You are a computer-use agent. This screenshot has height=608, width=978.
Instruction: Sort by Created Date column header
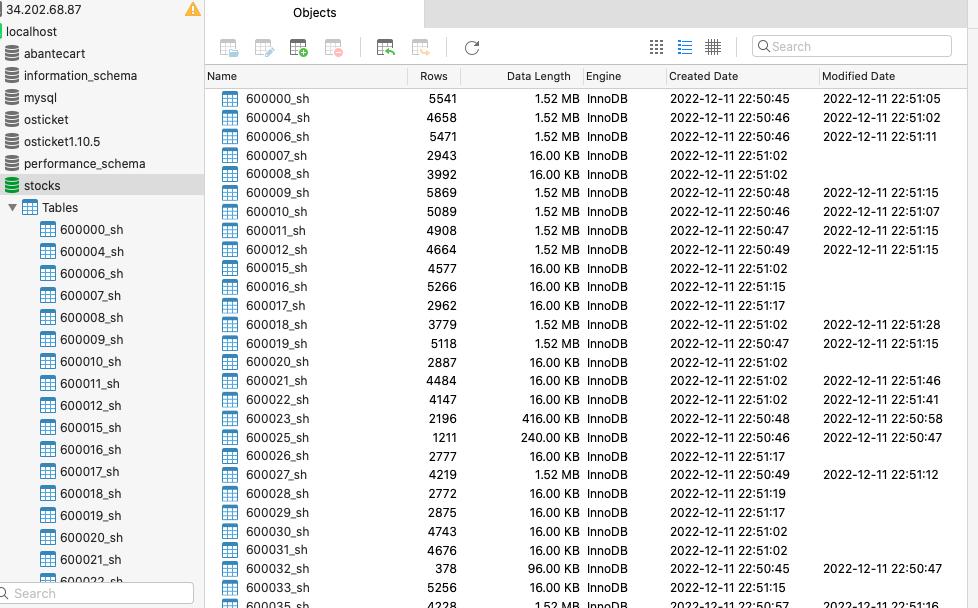click(703, 76)
